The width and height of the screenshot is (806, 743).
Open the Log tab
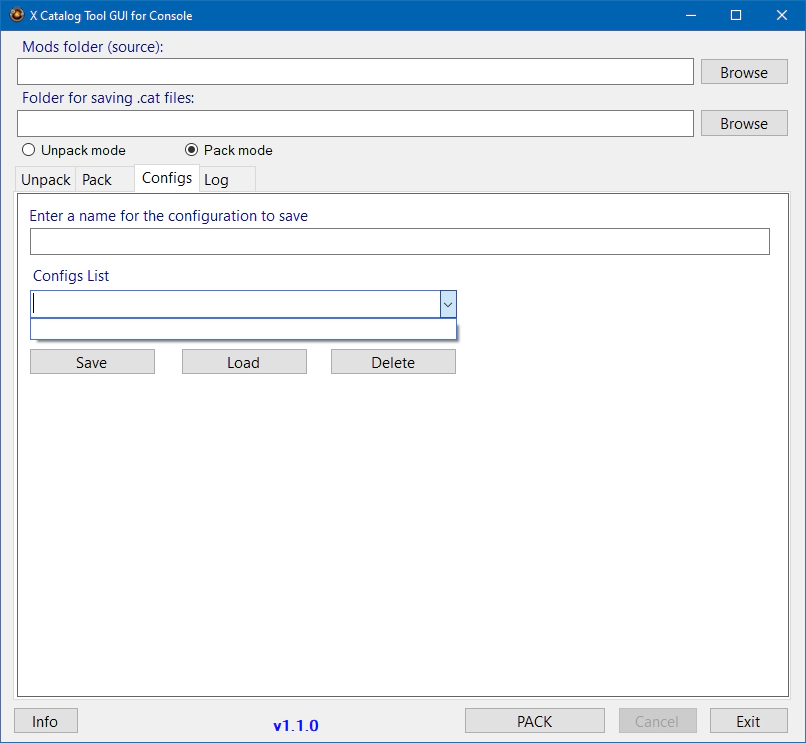pyautogui.click(x=216, y=180)
